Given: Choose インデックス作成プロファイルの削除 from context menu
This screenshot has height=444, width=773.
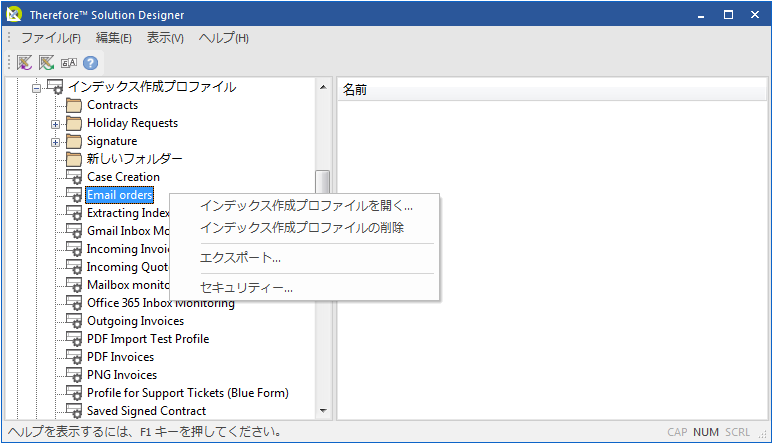Looking at the screenshot, I should [x=305, y=228].
